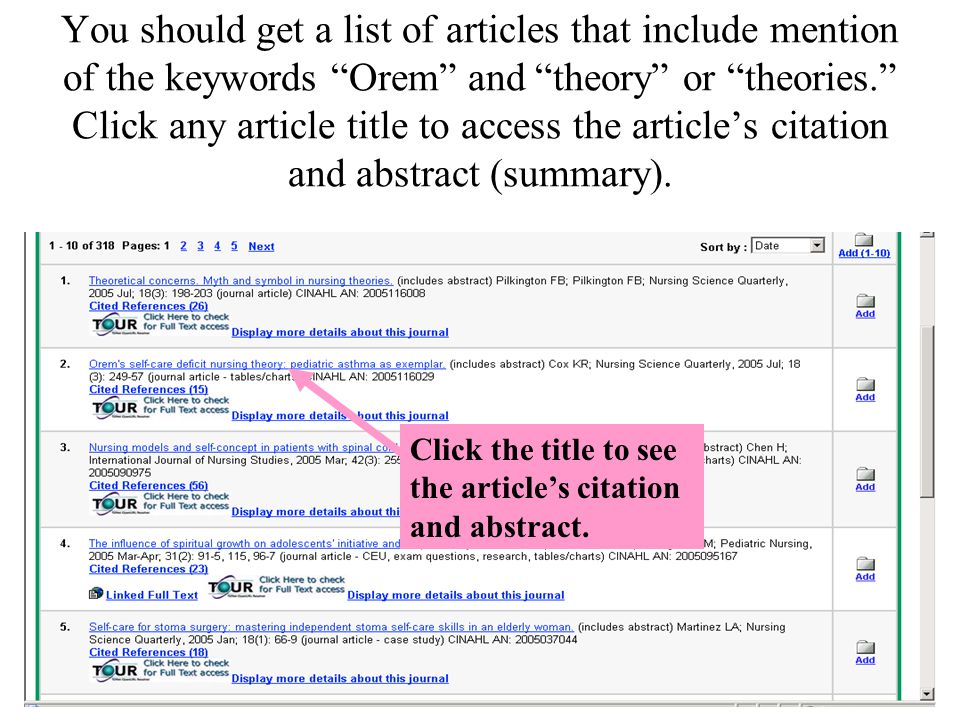The height and width of the screenshot is (720, 960).
Task: Display more journal details for article 3
Action: (315, 512)
